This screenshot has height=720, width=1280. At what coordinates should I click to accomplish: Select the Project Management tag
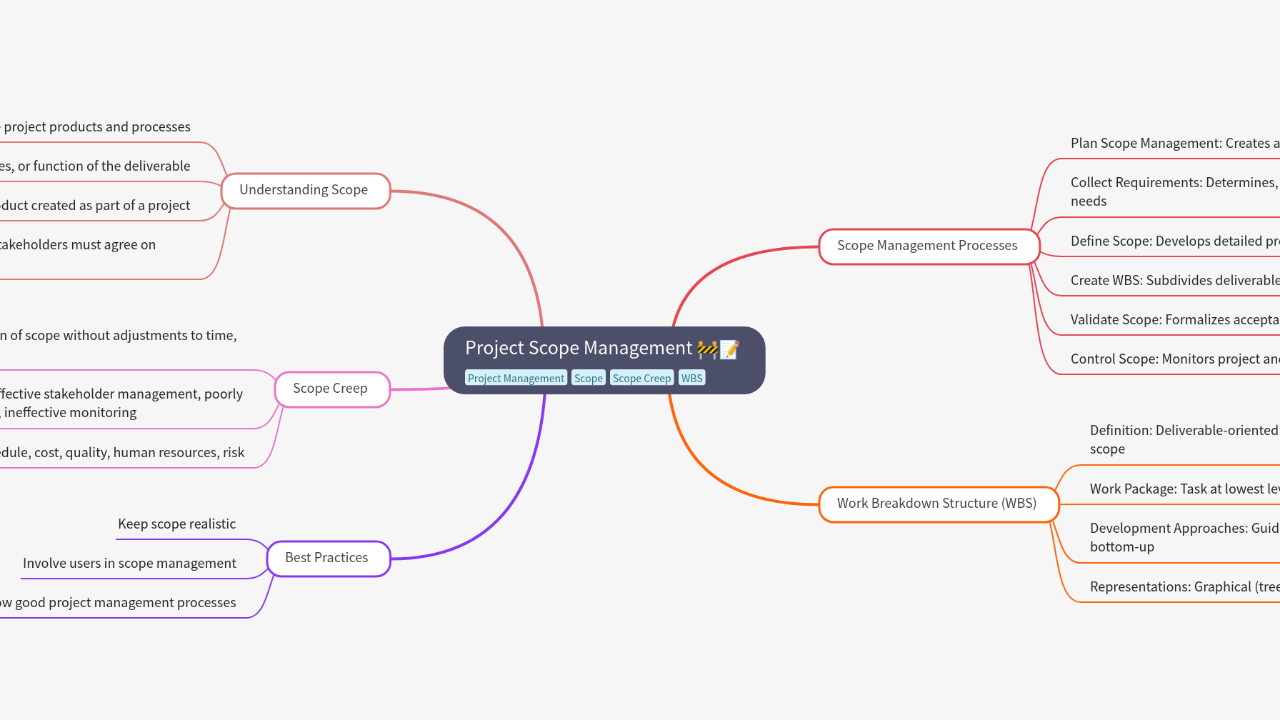click(x=516, y=378)
